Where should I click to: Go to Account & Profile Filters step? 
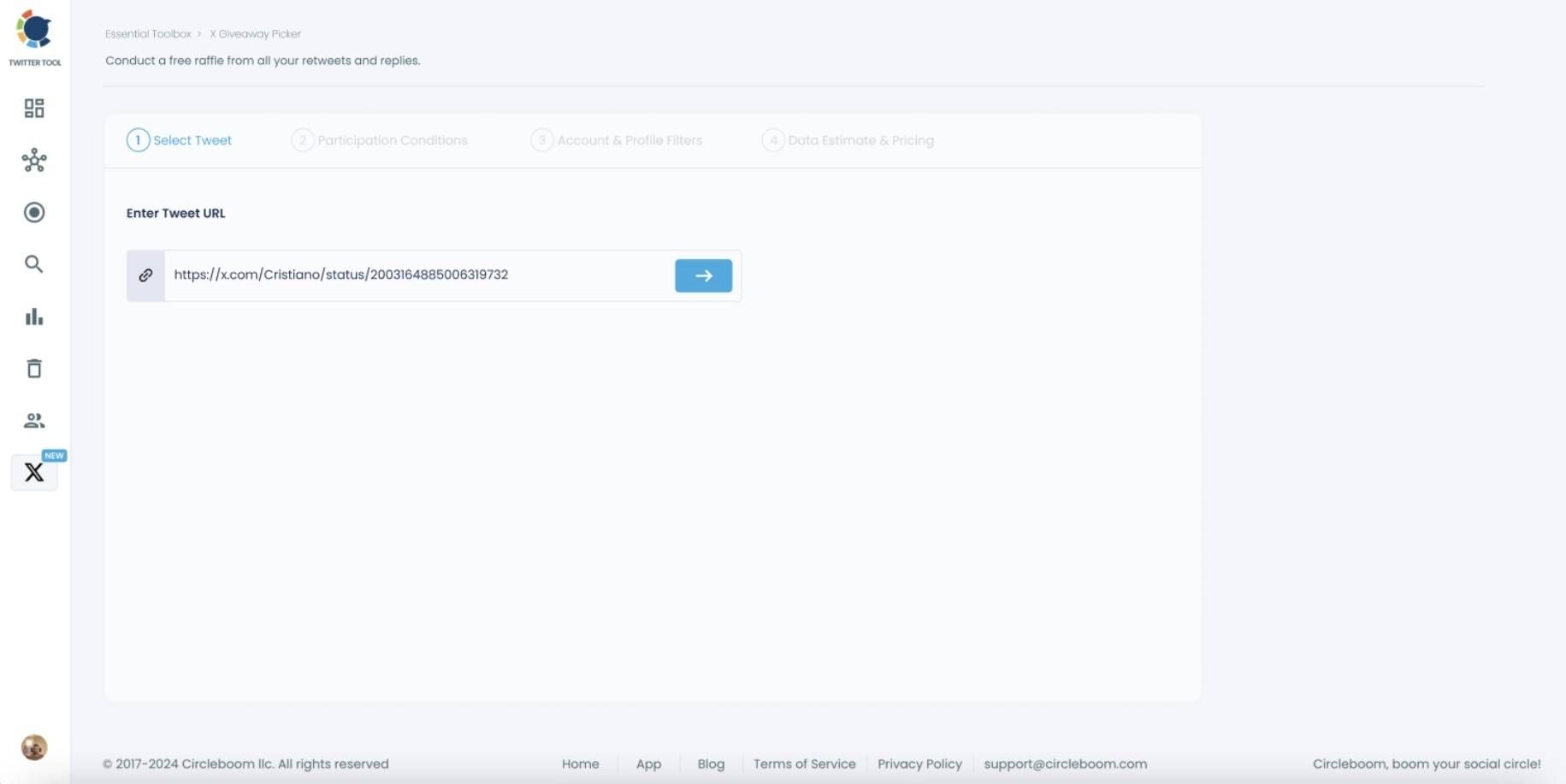[617, 140]
